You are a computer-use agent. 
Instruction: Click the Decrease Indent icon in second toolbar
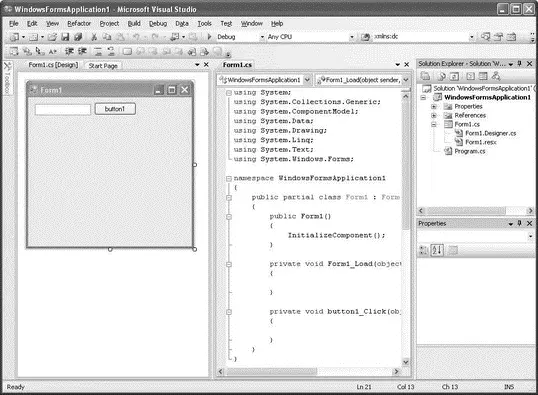coord(69,51)
